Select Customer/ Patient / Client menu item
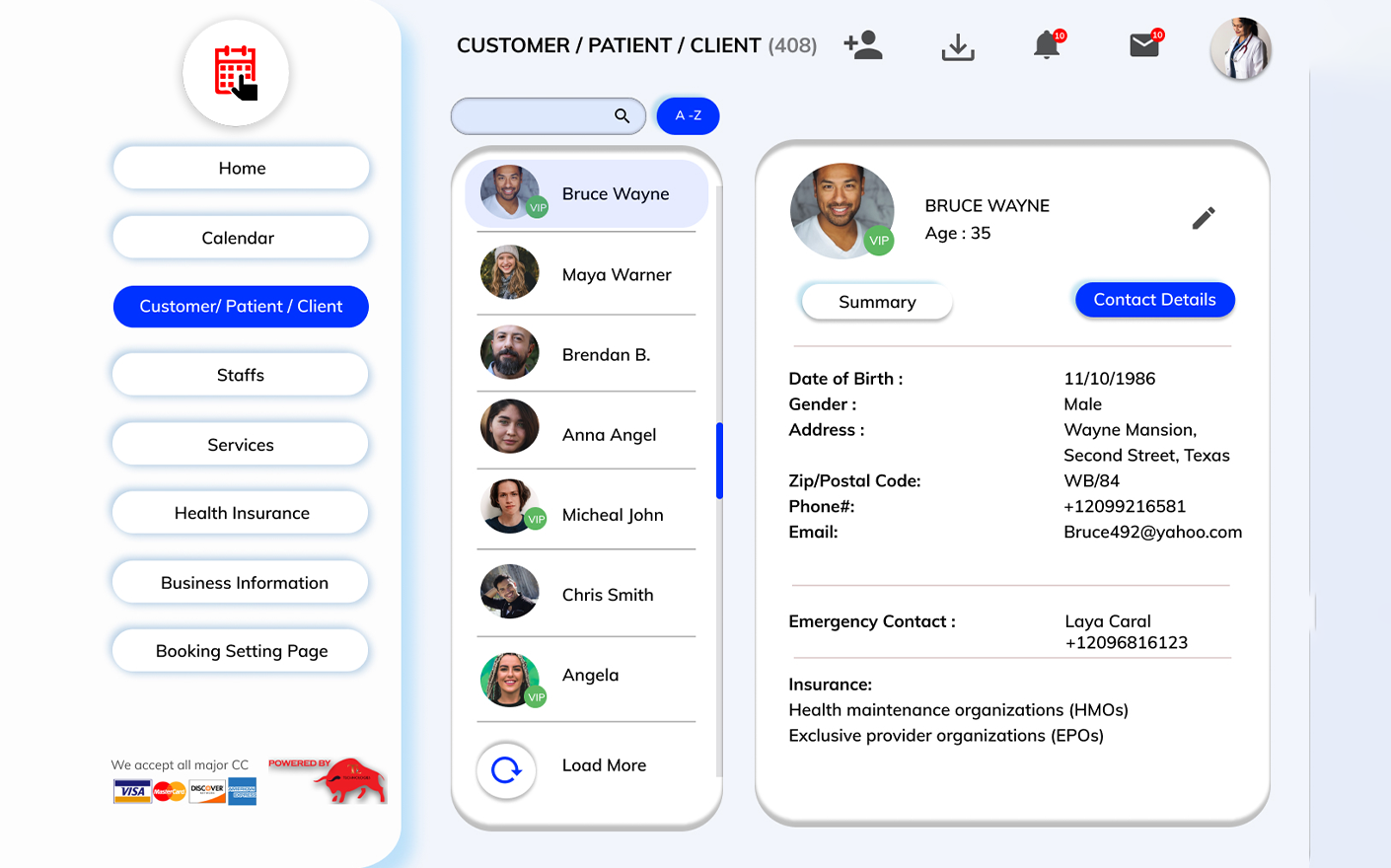 point(241,307)
